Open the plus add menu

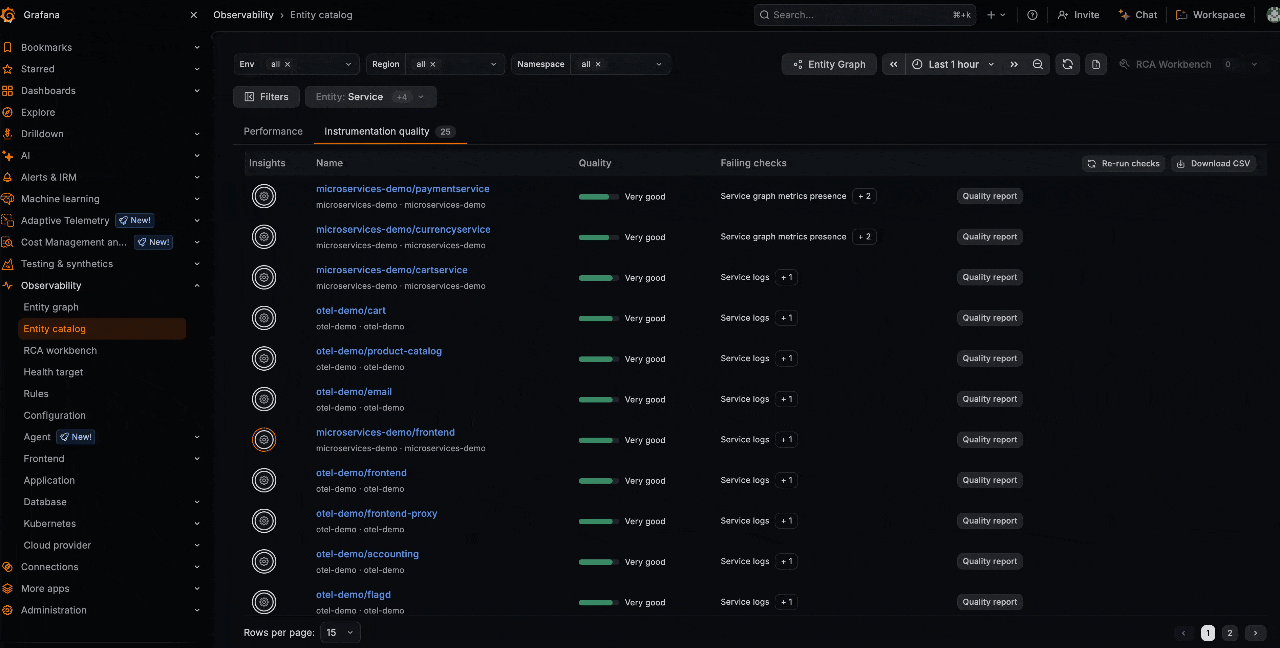[x=997, y=15]
